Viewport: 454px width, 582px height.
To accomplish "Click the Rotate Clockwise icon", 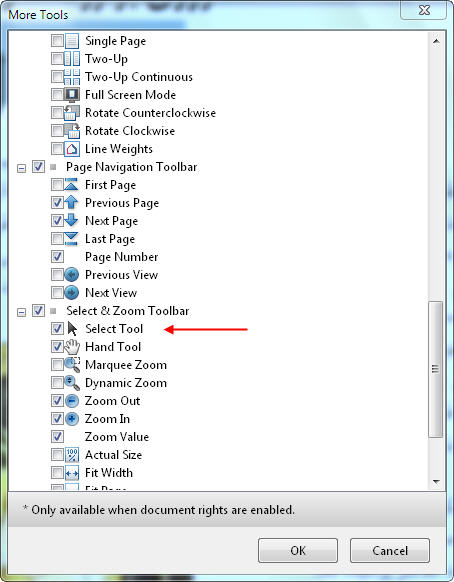I will click(x=72, y=131).
